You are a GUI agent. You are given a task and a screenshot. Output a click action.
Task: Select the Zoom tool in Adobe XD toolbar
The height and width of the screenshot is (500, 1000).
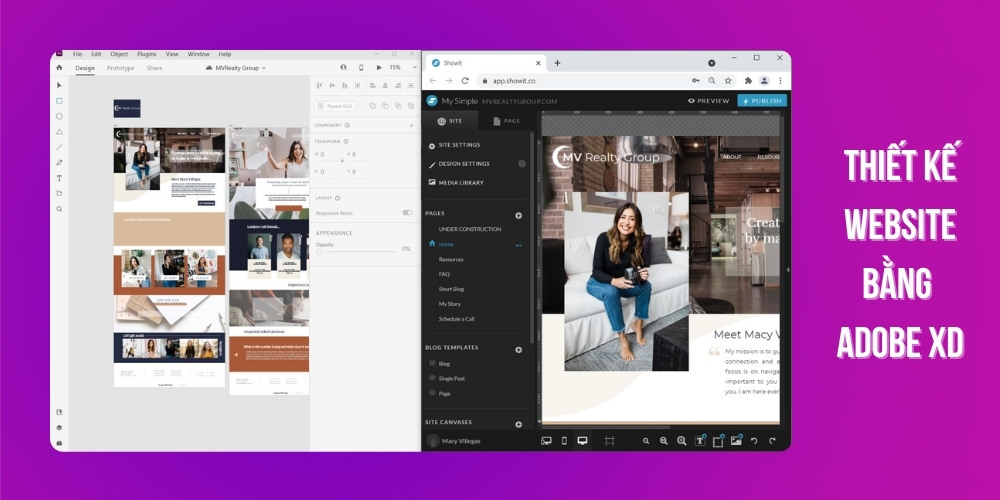(x=59, y=209)
